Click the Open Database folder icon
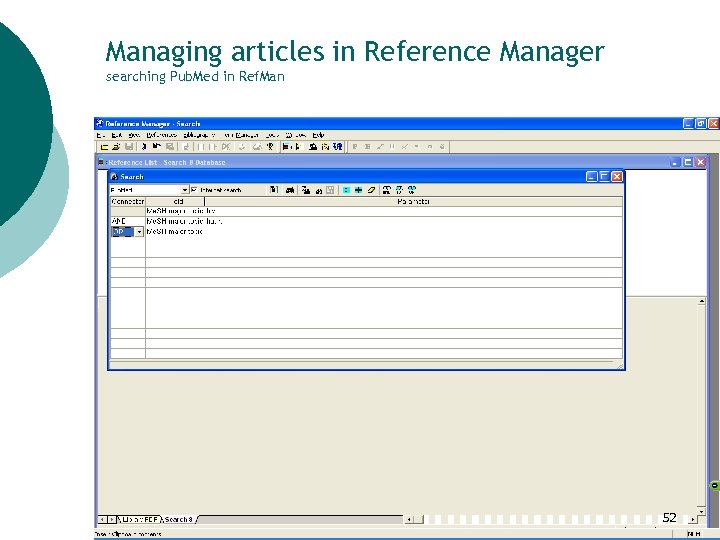Viewport: 720px width, 540px height. [116, 147]
